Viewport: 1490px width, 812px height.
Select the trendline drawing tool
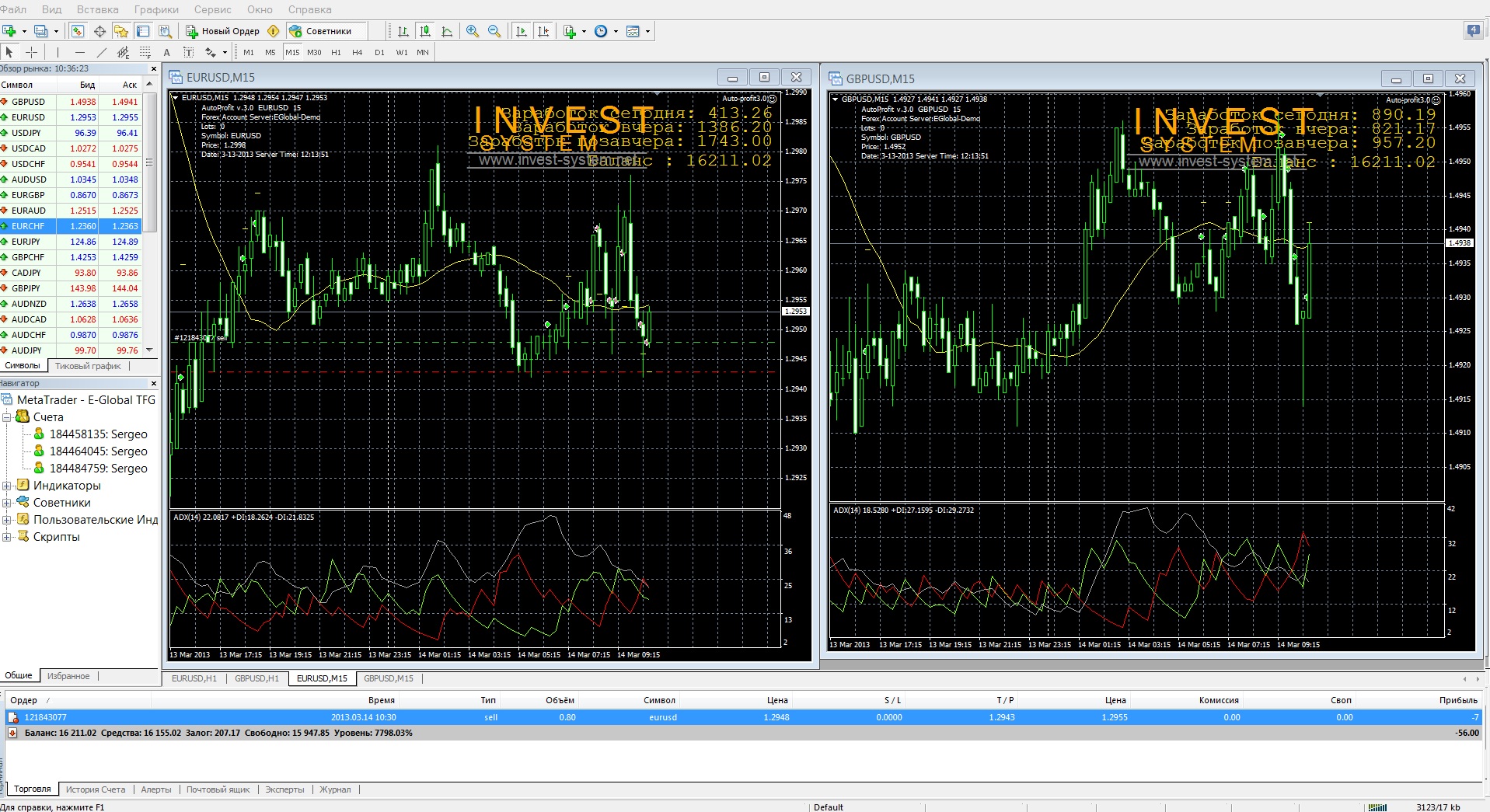click(101, 52)
